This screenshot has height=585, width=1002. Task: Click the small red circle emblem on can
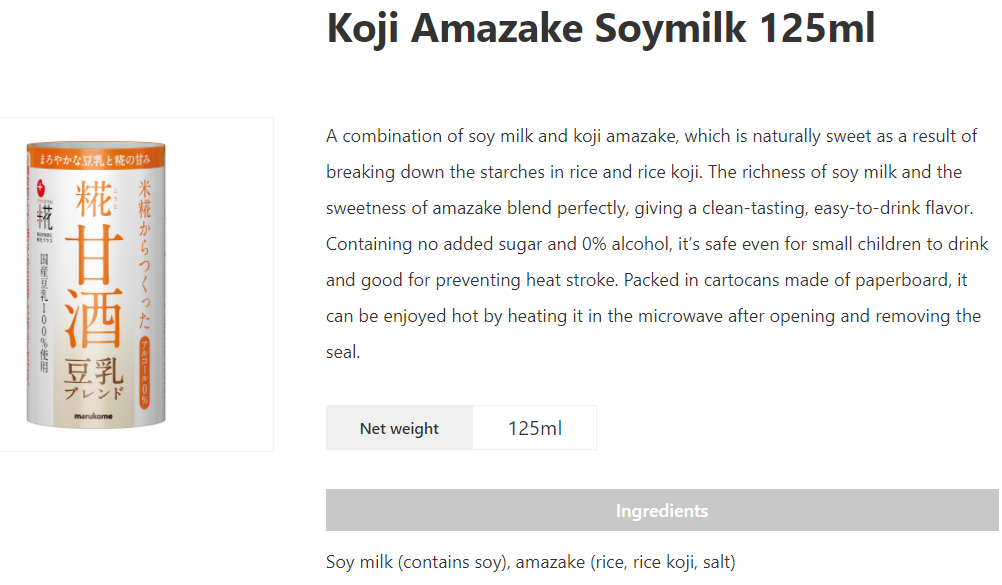tap(42, 187)
